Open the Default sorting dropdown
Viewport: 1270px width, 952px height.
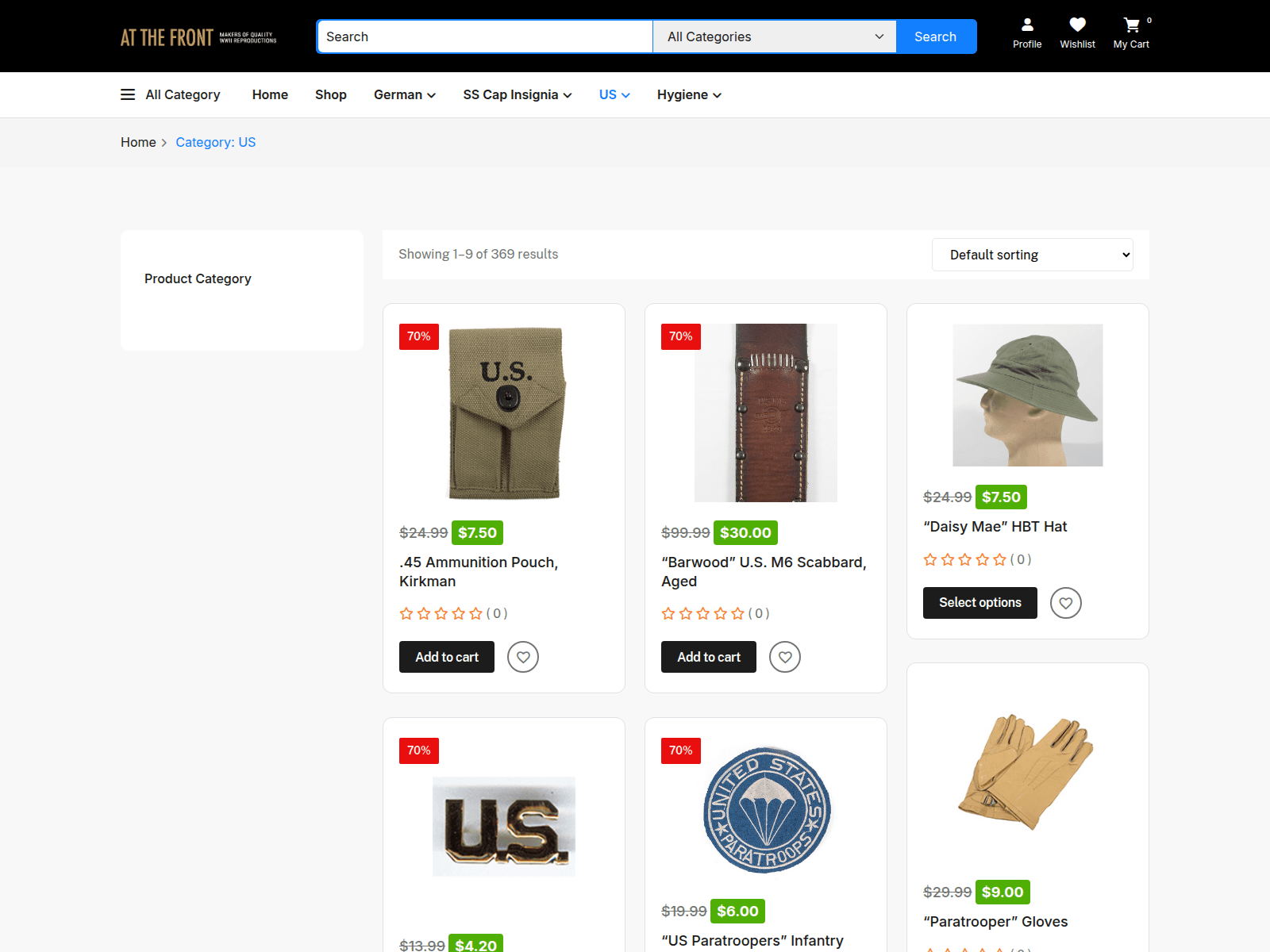1033,255
